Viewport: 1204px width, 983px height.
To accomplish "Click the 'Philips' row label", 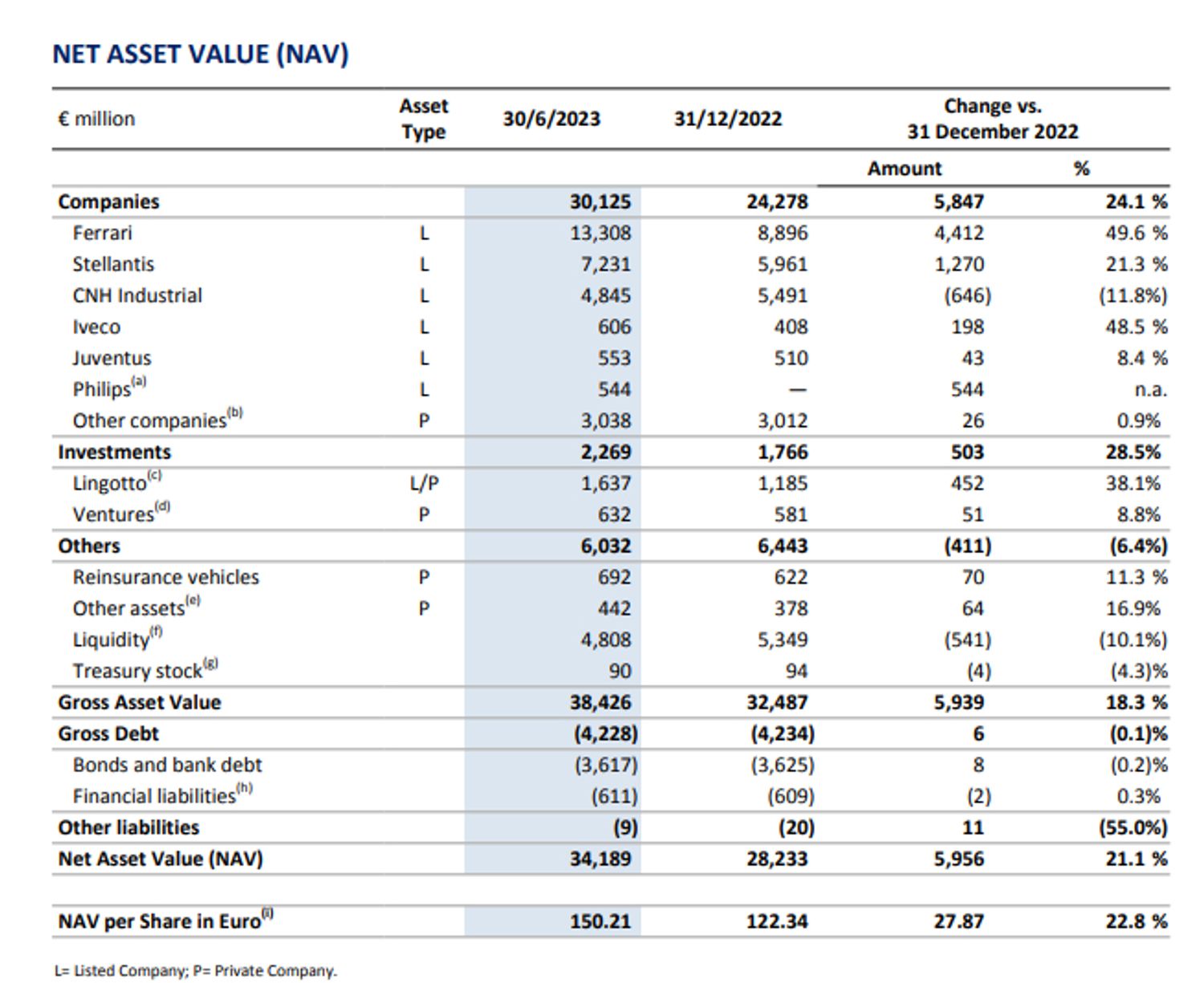I will [x=110, y=388].
